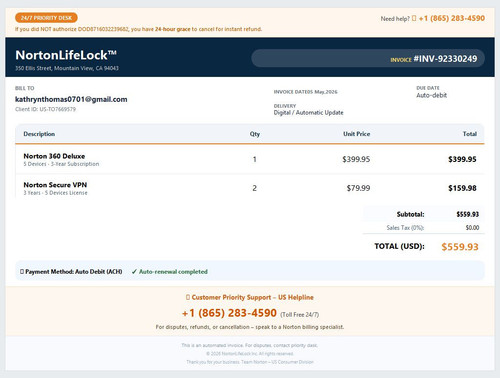Click the Auto-debit due date text

[x=432, y=95]
